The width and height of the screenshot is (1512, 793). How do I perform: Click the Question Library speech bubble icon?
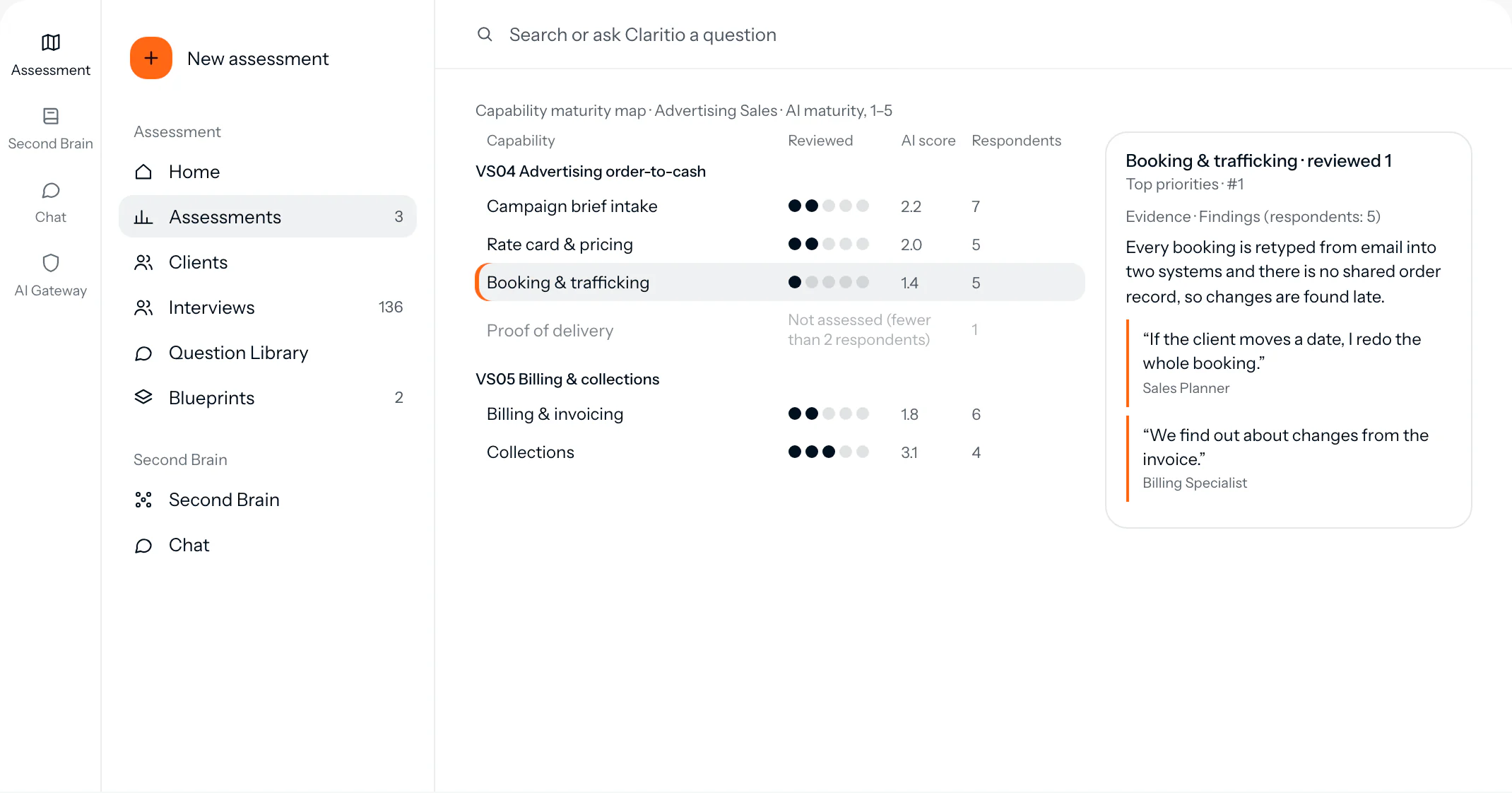143,353
